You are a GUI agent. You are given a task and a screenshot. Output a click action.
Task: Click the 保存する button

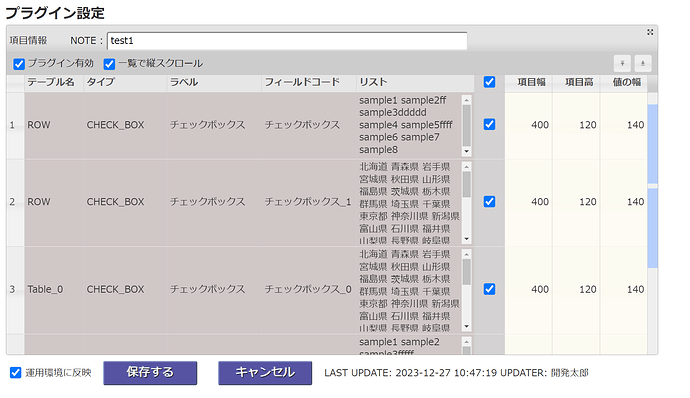point(150,373)
